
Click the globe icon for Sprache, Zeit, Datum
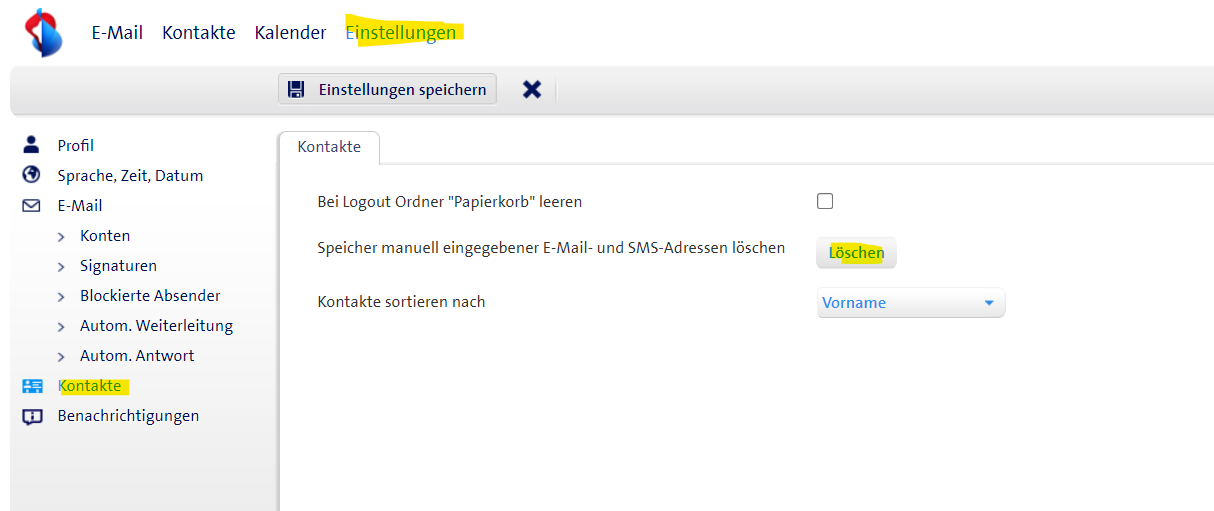pos(31,175)
